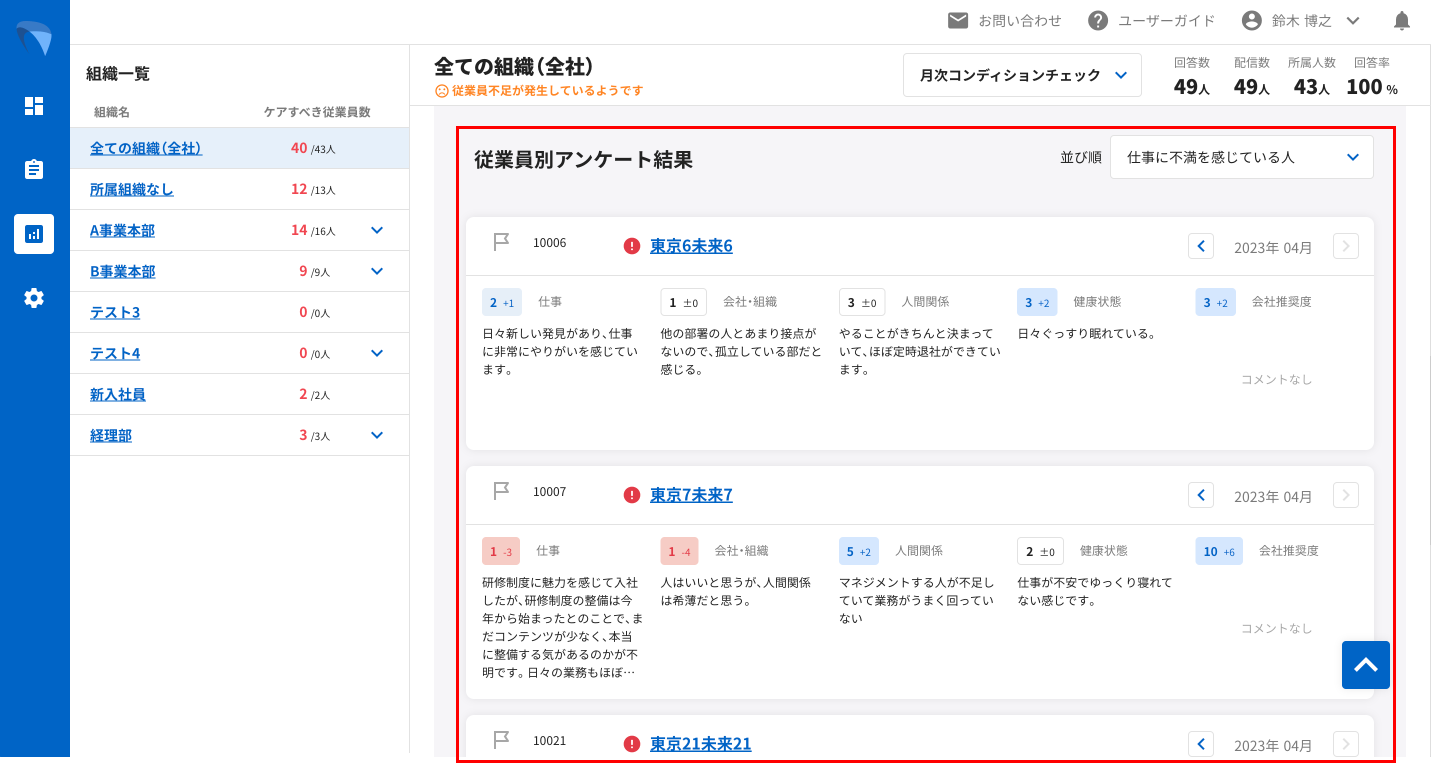Open the 月次コンディションチェック dropdown
The width and height of the screenshot is (1431, 763).
(1022, 75)
